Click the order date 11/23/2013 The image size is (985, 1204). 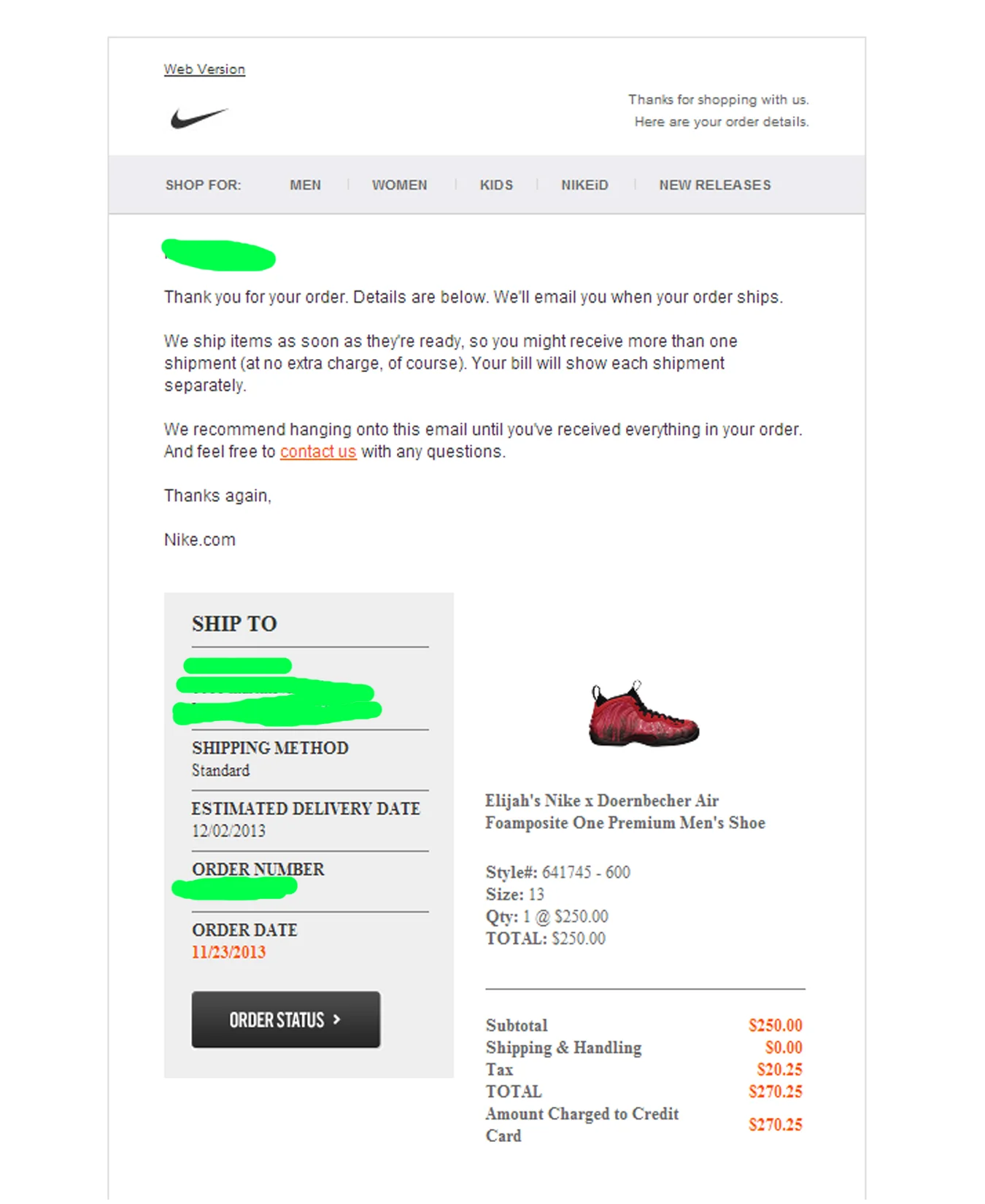228,952
